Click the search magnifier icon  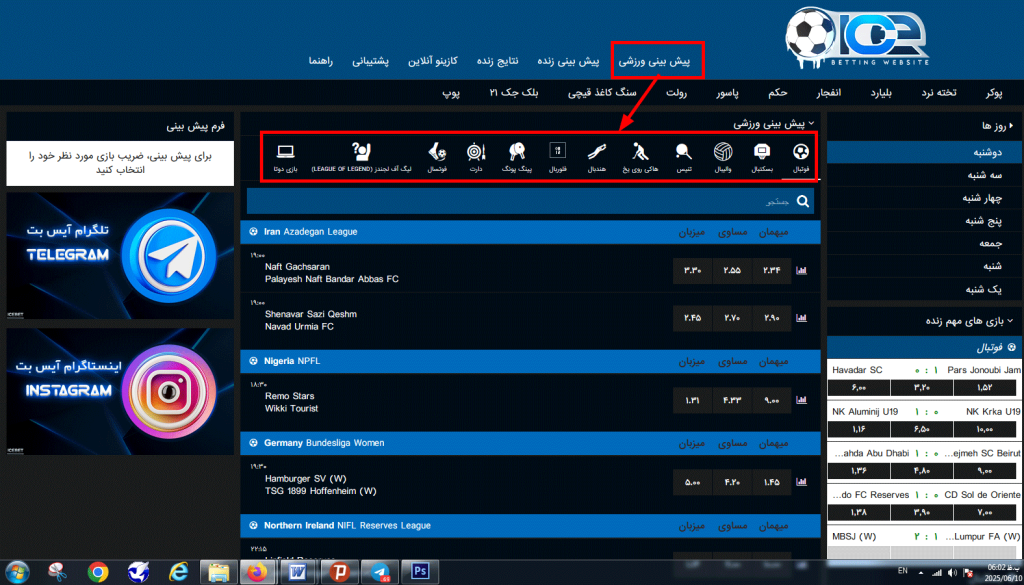click(803, 201)
